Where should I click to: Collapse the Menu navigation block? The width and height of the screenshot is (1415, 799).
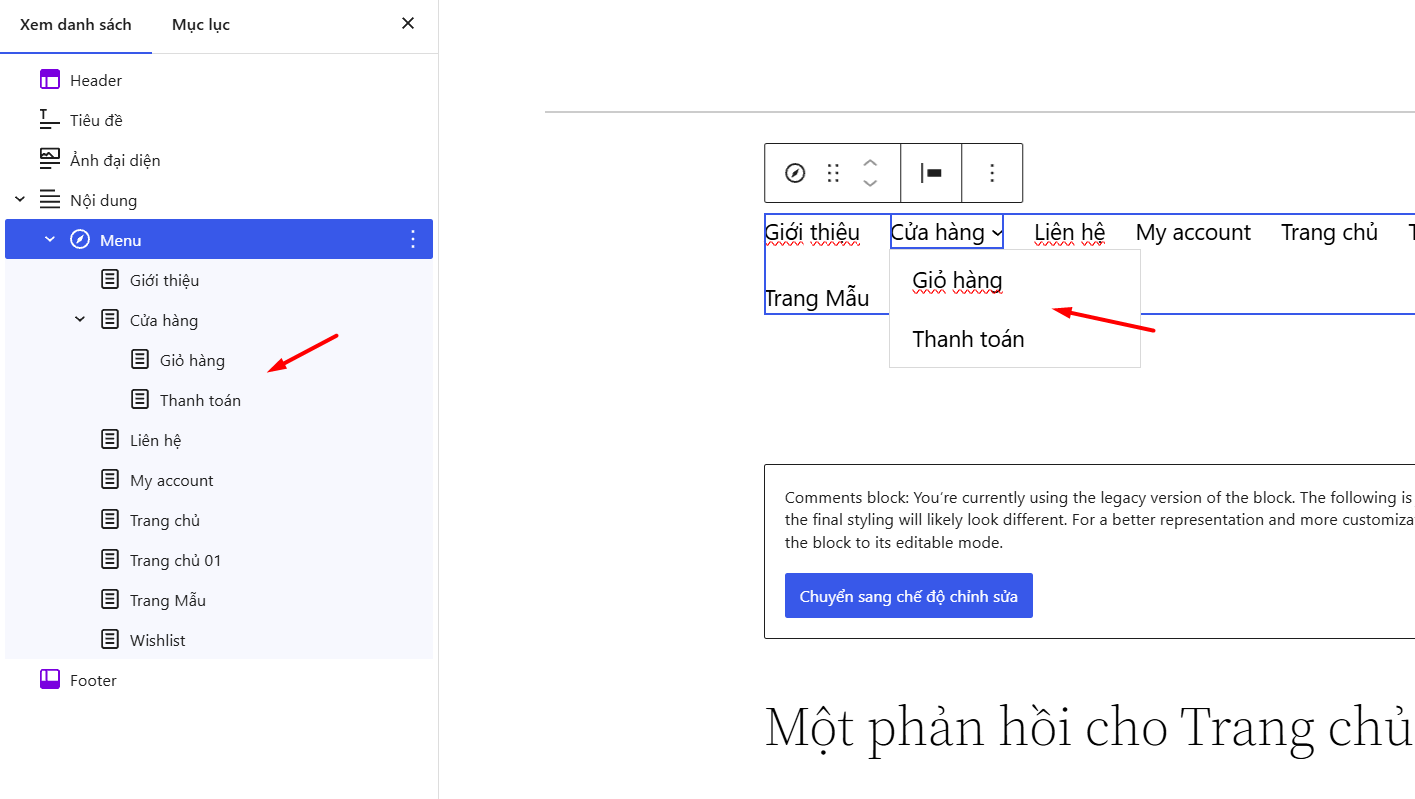click(50, 239)
